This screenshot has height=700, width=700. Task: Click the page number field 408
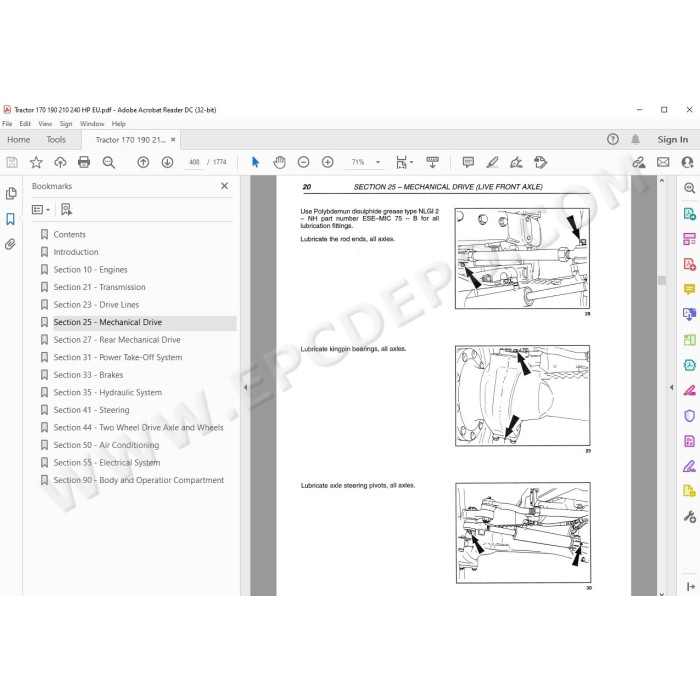194,162
